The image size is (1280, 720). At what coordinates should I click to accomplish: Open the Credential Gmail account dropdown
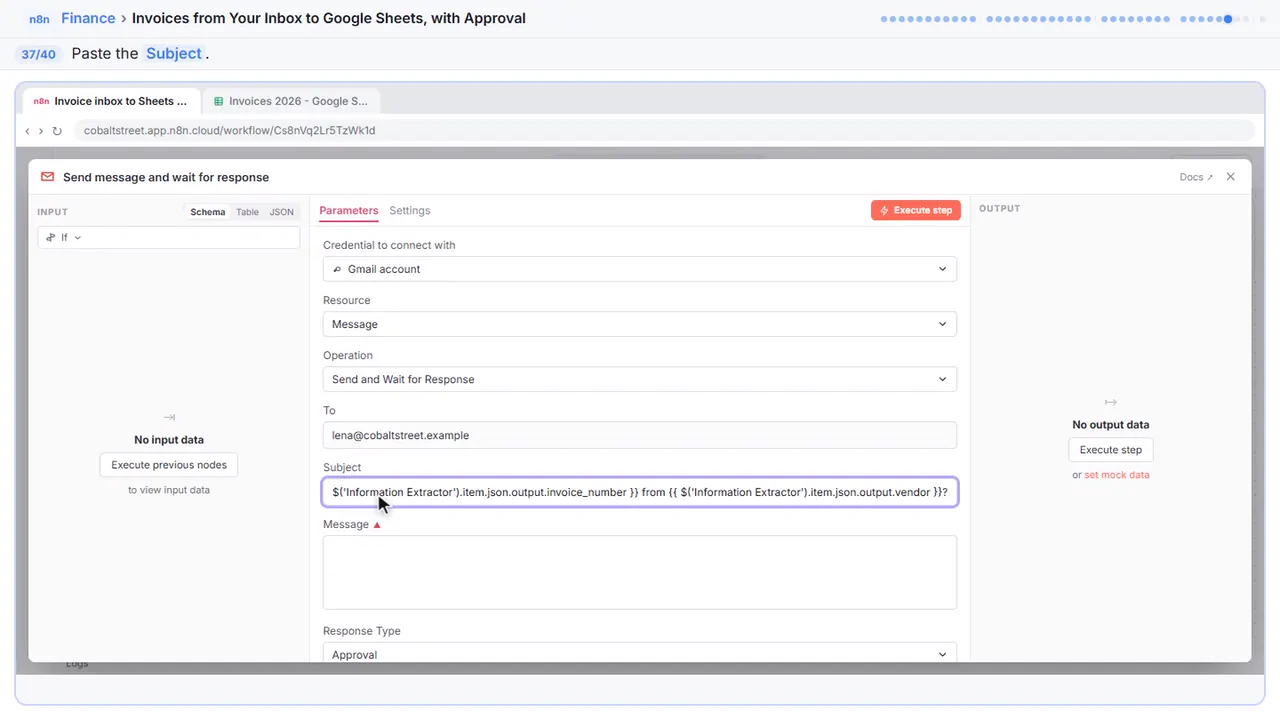pyautogui.click(x=640, y=269)
